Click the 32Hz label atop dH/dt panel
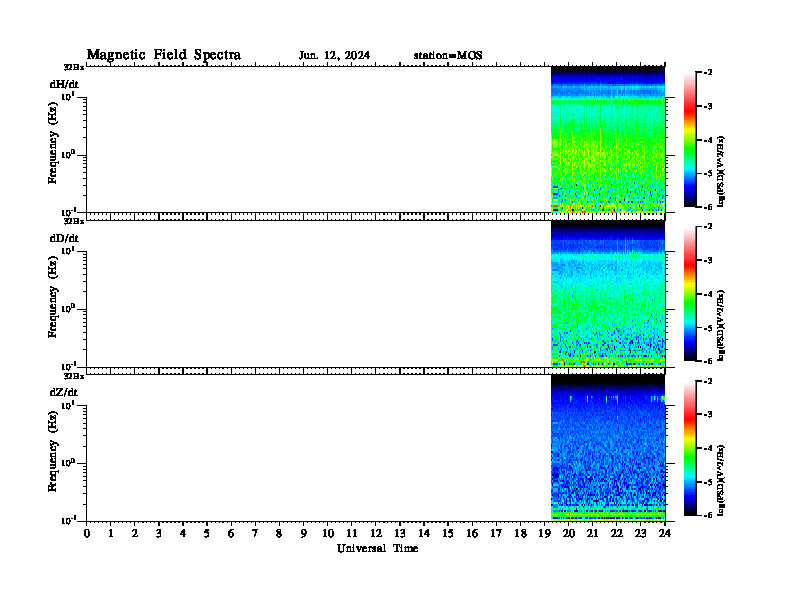This screenshot has width=792, height=612. click(x=74, y=67)
